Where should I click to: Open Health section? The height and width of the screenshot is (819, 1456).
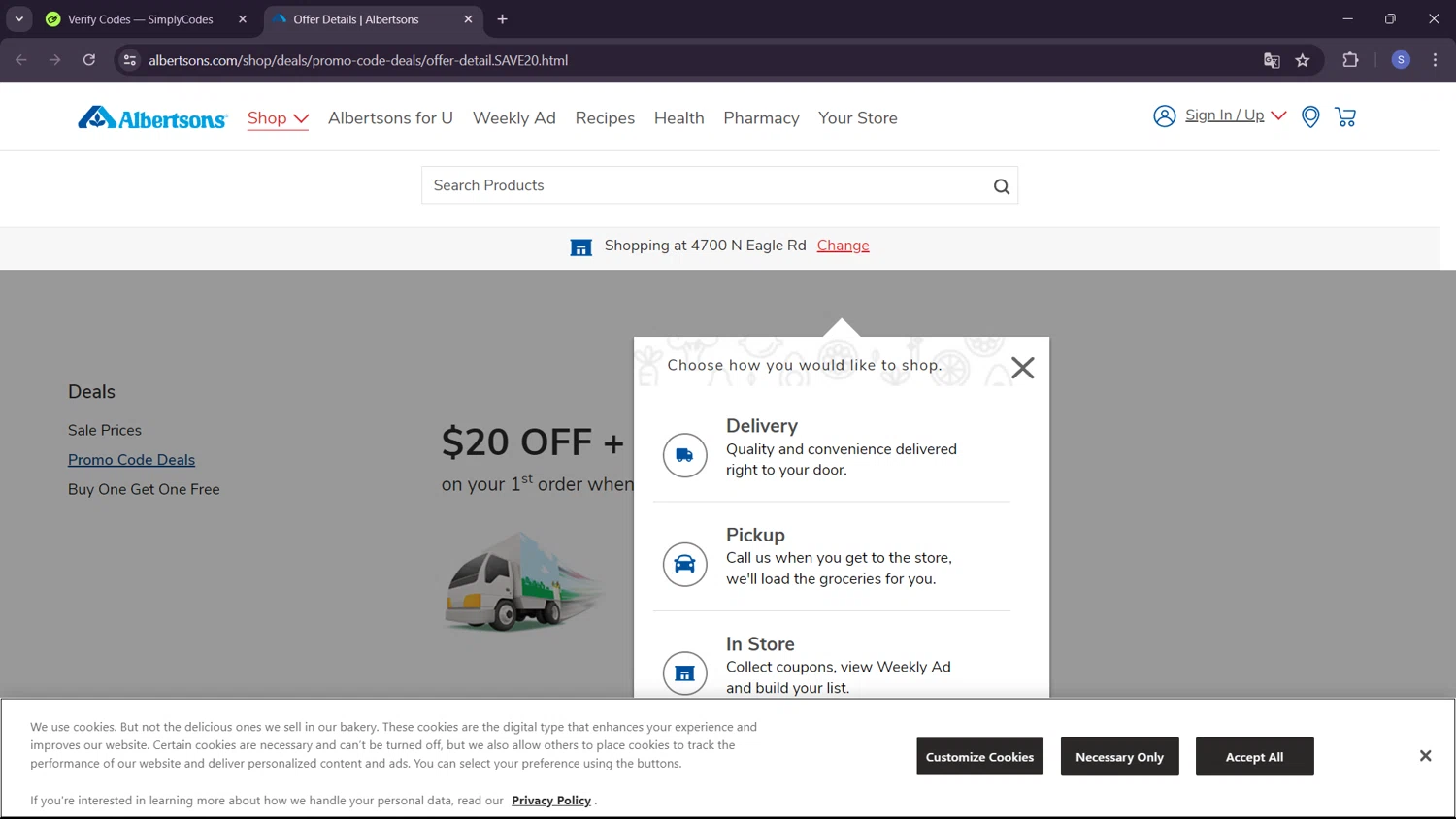[678, 117]
